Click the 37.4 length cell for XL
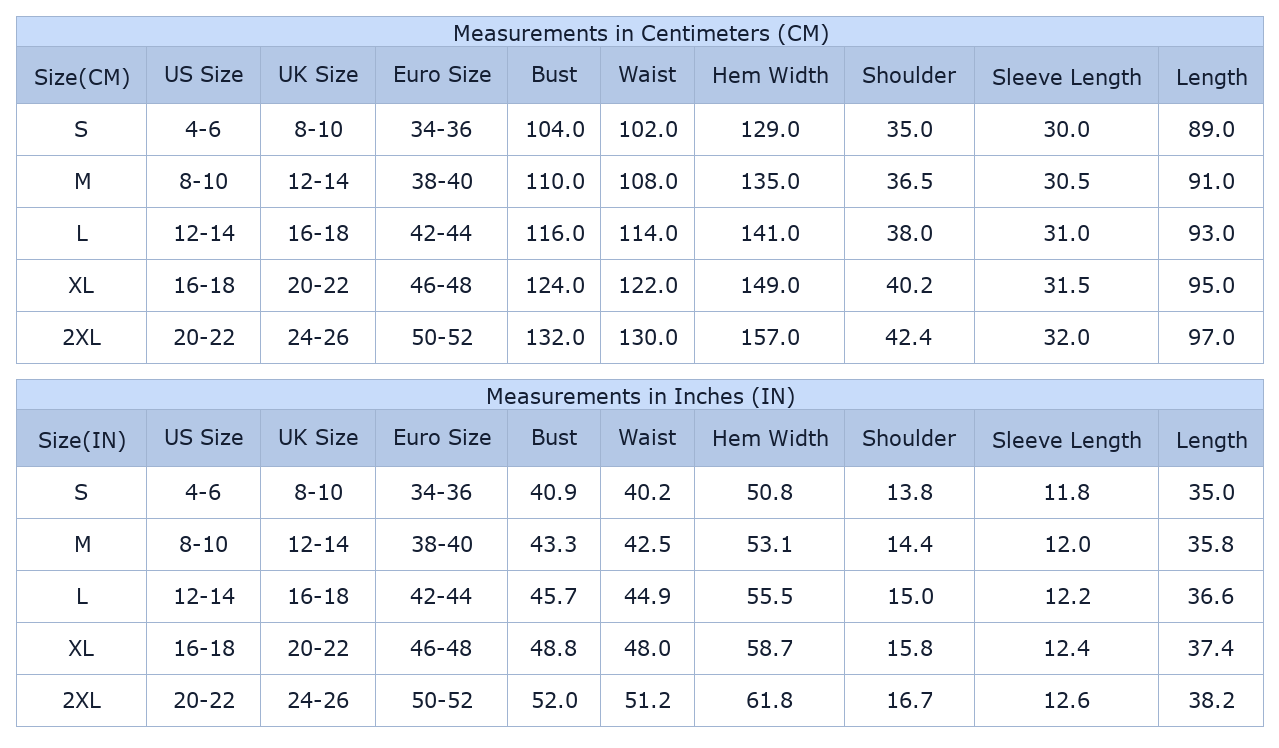 1211,649
